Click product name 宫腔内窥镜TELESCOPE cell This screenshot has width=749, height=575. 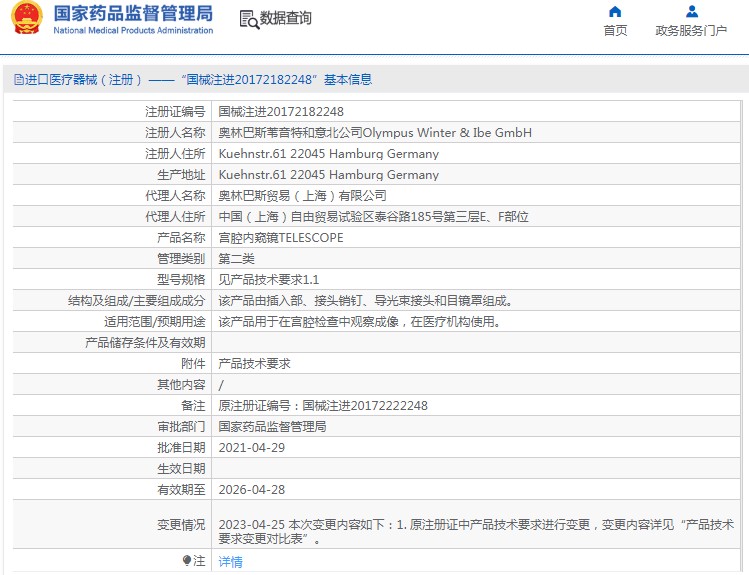click(x=281, y=238)
